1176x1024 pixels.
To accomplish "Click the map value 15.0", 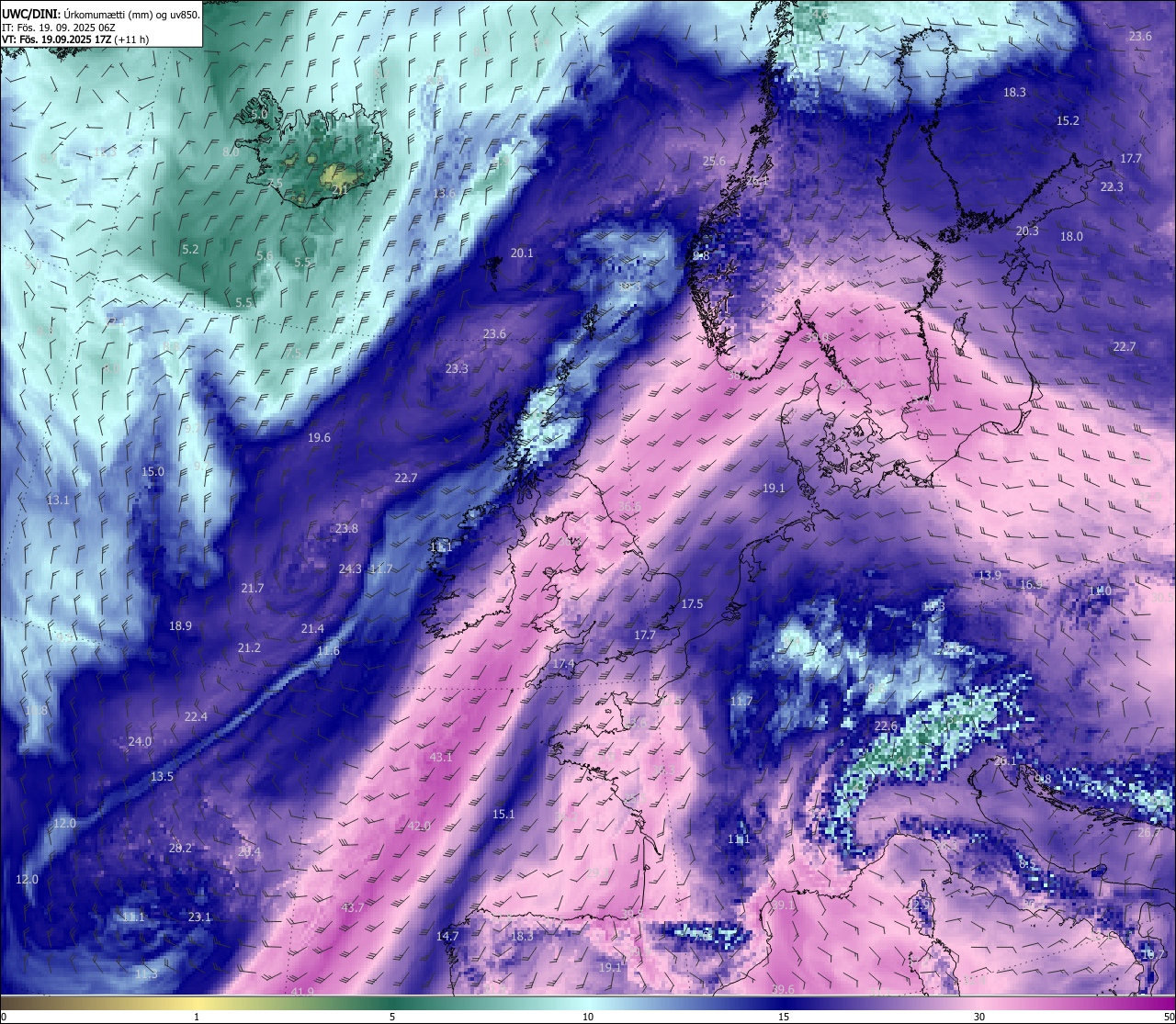I will [x=153, y=472].
